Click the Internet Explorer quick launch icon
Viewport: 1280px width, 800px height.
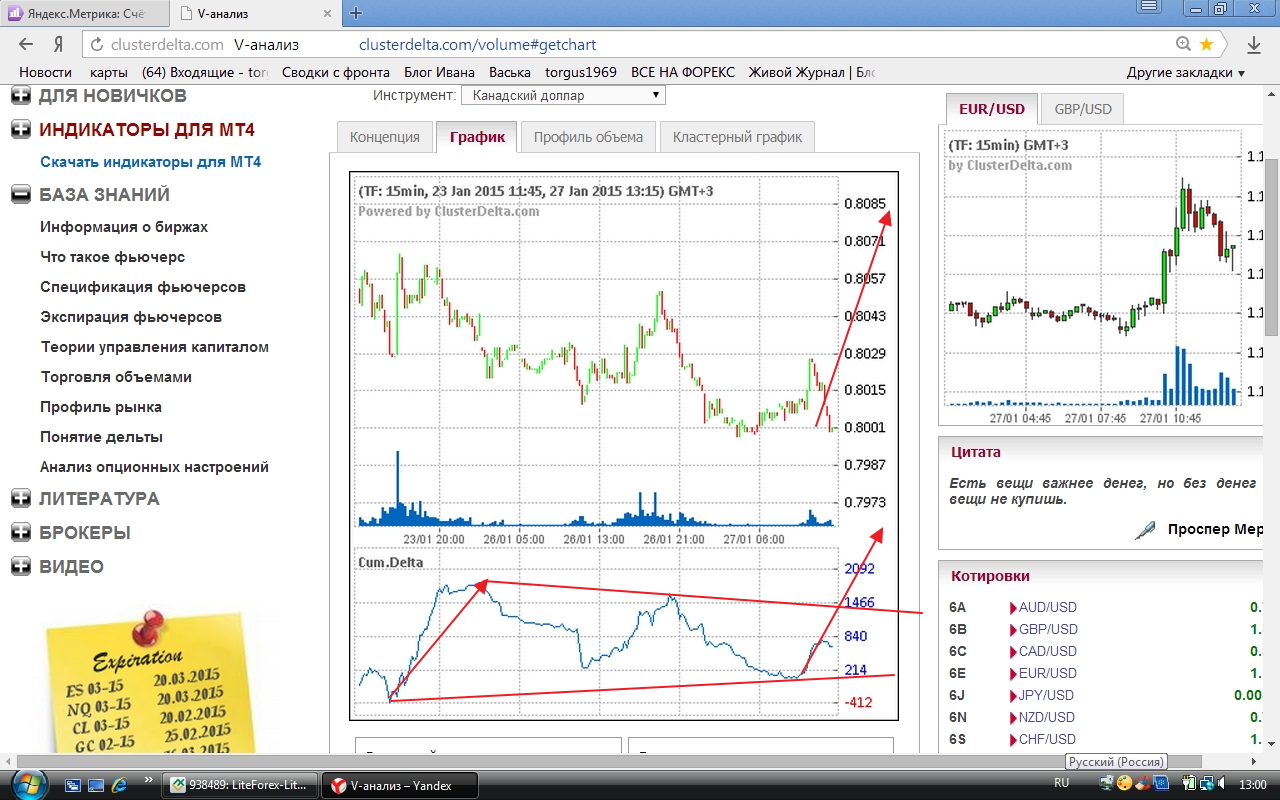click(x=120, y=783)
